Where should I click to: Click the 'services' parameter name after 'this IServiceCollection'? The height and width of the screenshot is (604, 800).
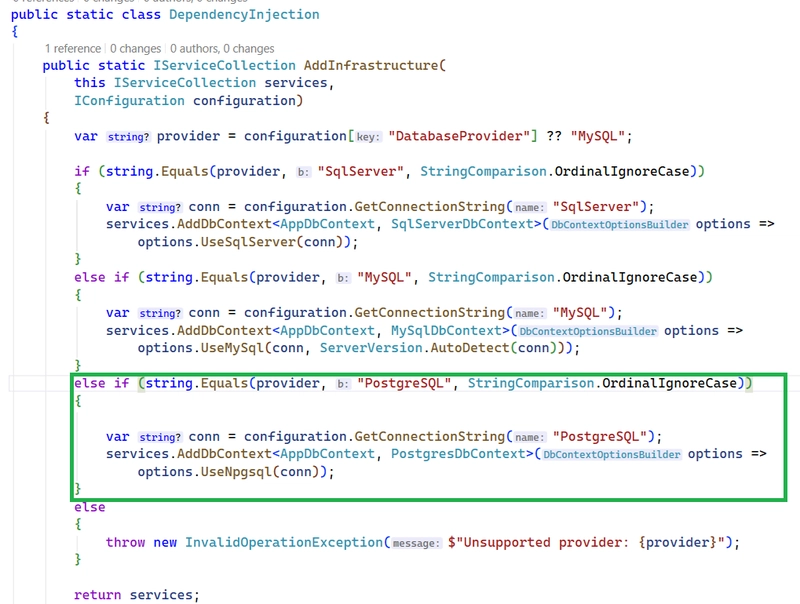point(295,83)
